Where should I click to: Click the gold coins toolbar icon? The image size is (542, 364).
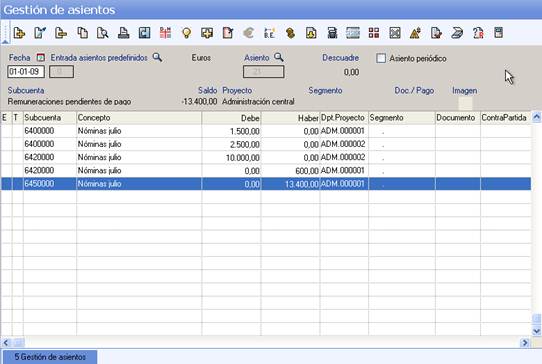pos(290,33)
